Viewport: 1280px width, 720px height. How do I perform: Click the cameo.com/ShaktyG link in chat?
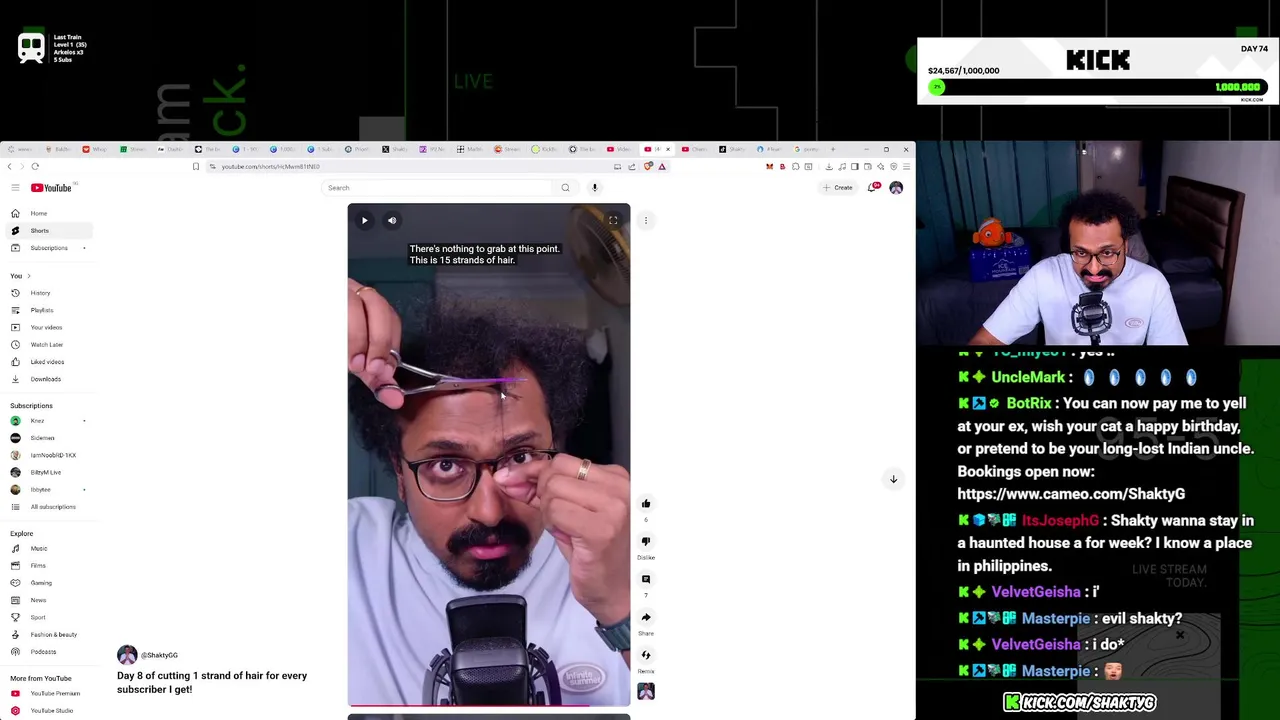pyautogui.click(x=1070, y=494)
